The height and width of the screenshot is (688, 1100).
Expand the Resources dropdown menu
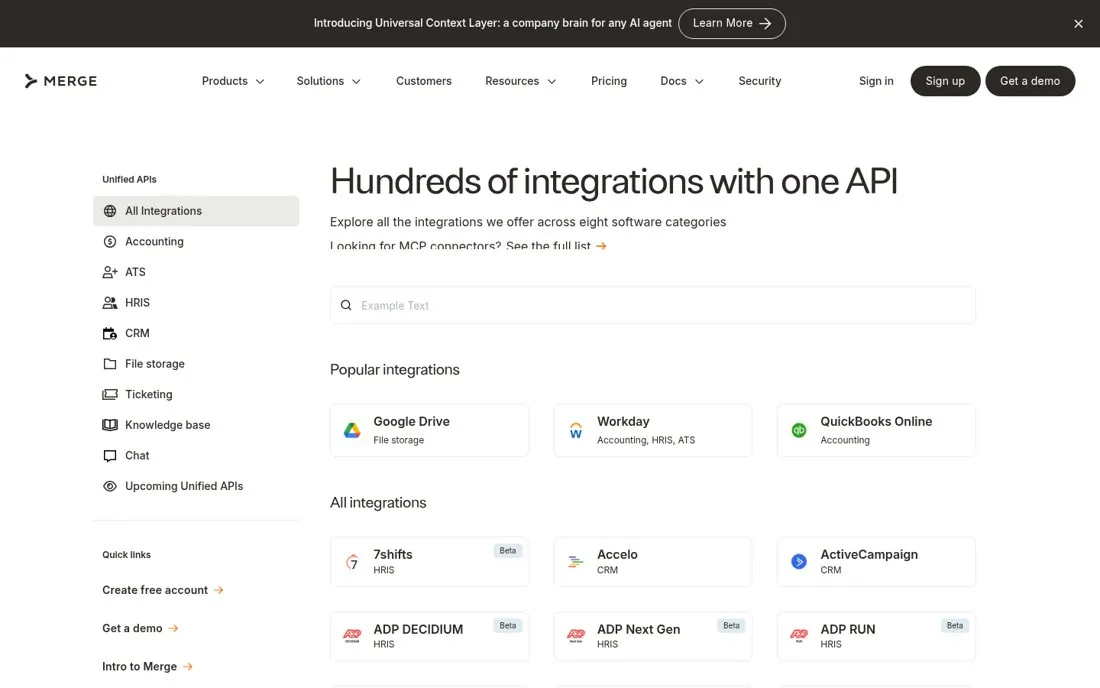point(521,81)
